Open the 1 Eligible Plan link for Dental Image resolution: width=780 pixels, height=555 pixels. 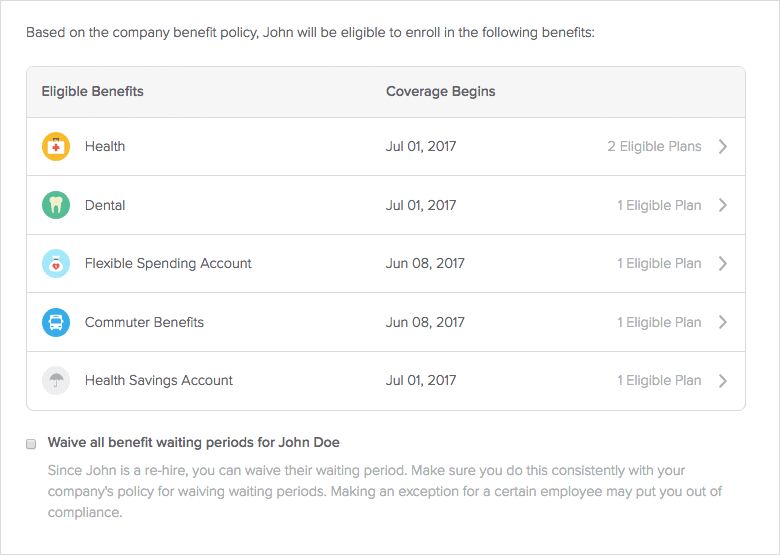659,205
